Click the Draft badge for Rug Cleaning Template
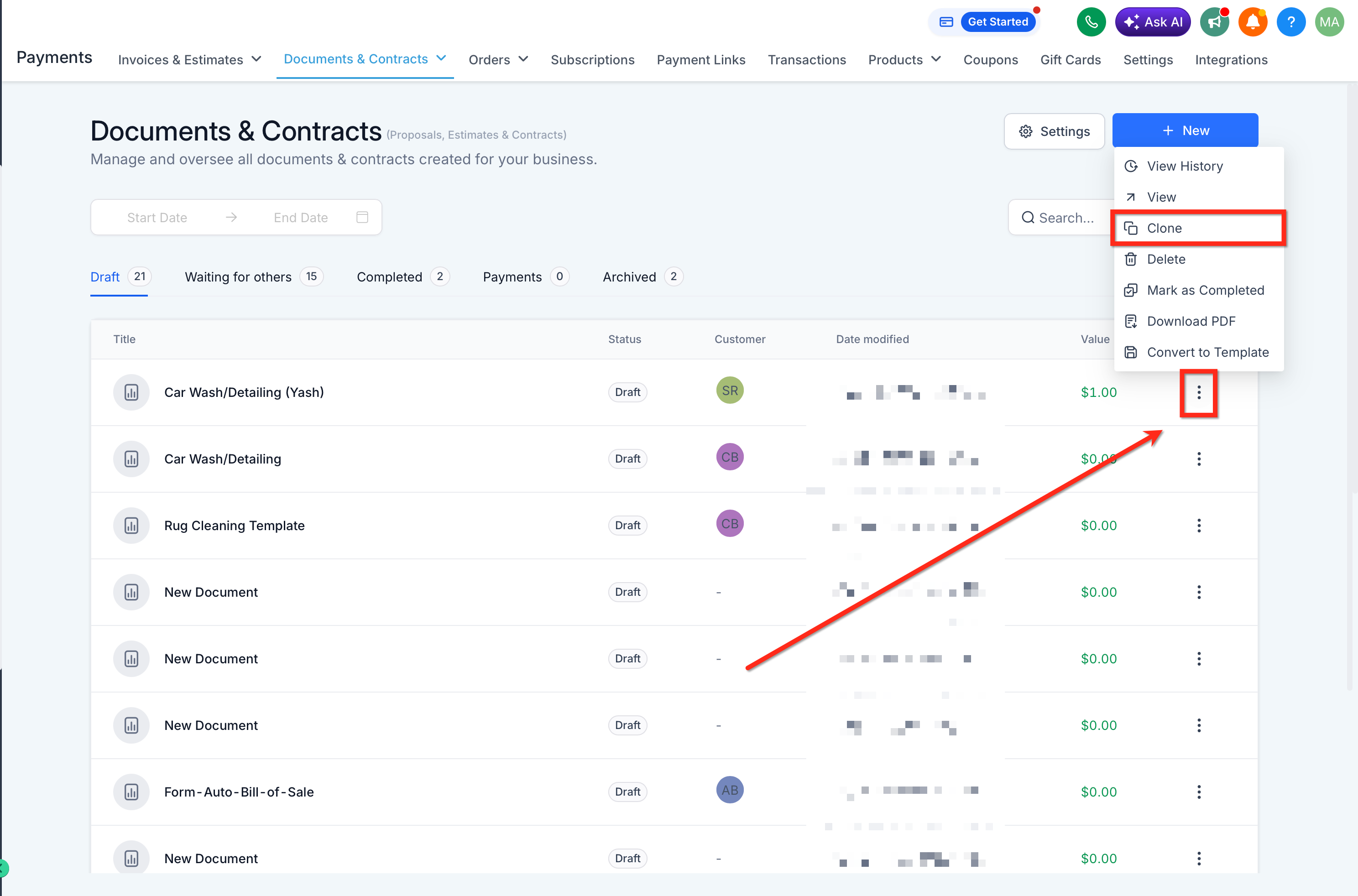This screenshot has width=1358, height=896. tap(627, 525)
